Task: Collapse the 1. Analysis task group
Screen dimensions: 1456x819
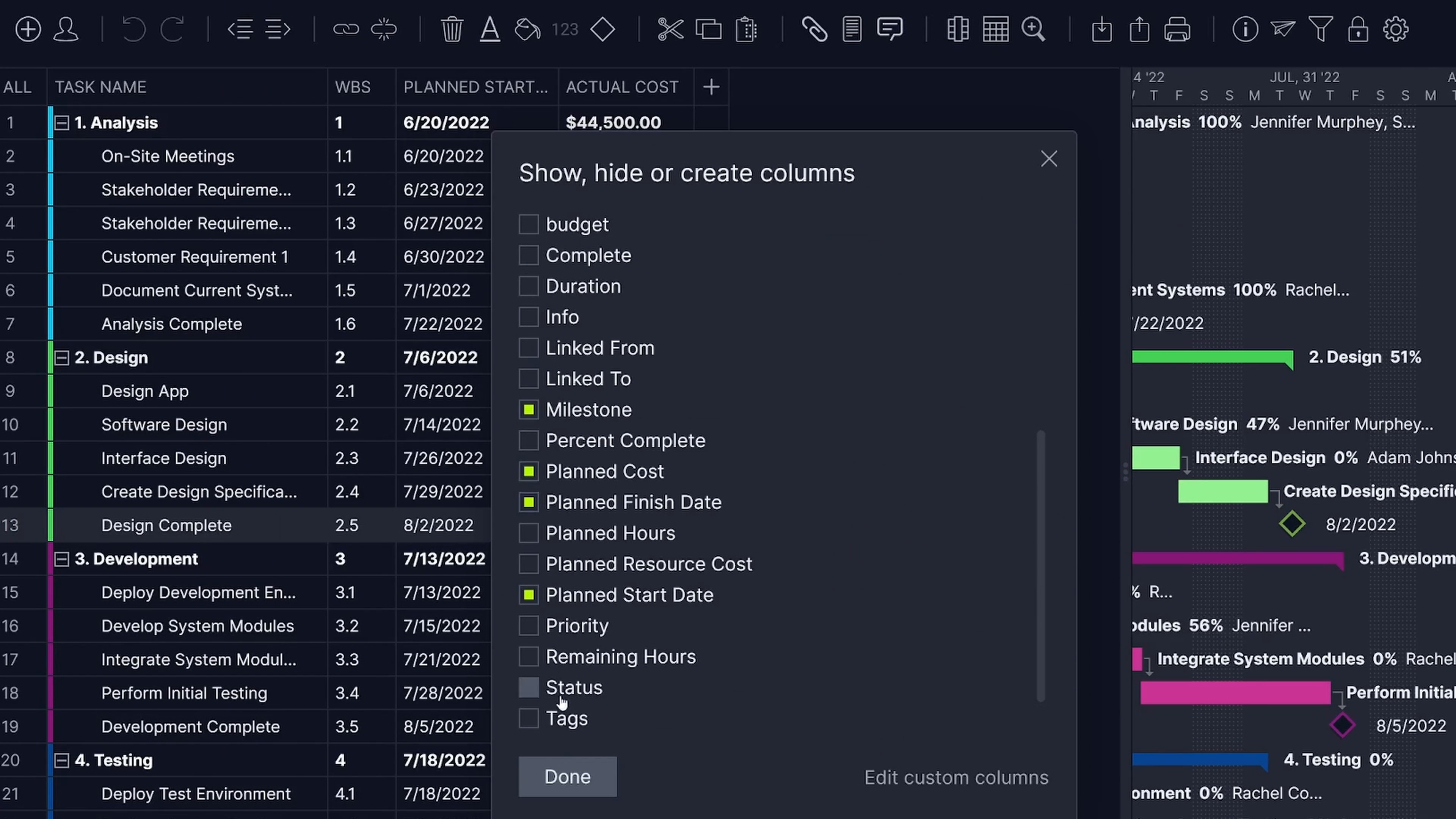Action: coord(61,122)
